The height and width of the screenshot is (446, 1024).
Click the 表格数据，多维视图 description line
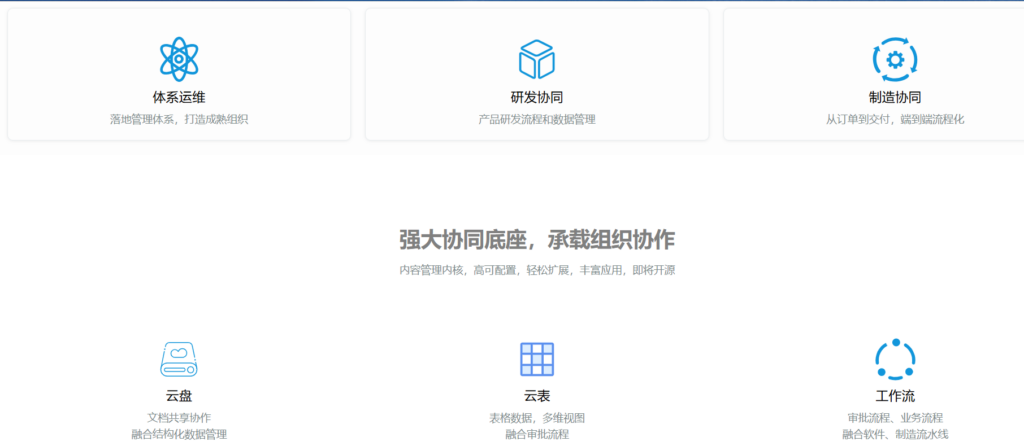point(537,417)
